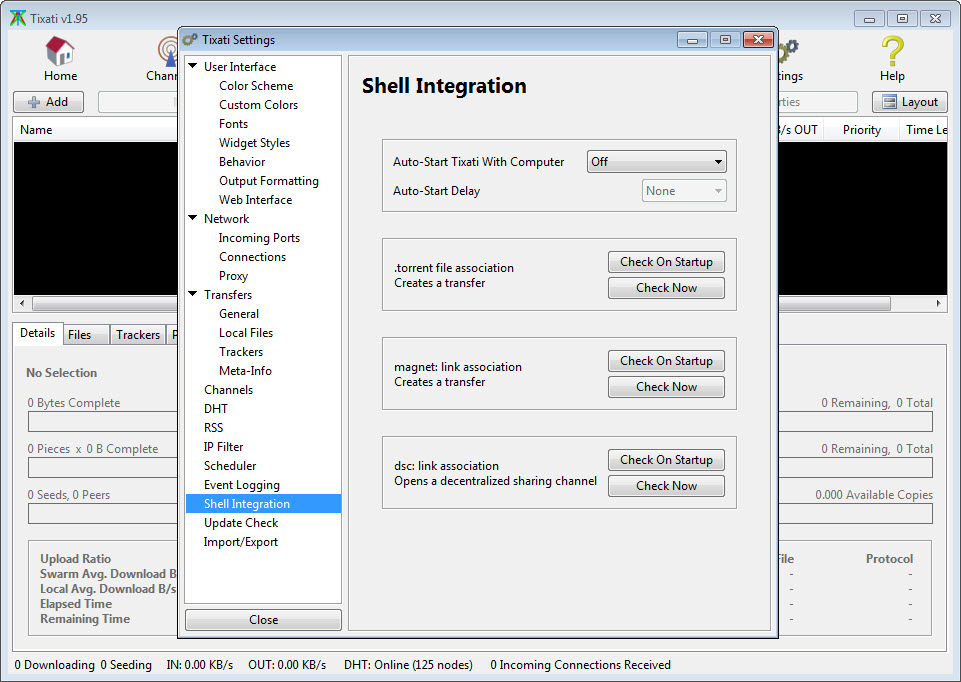The width and height of the screenshot is (961, 682).
Task: Click Check Now for .torrent file association
Action: 666,287
